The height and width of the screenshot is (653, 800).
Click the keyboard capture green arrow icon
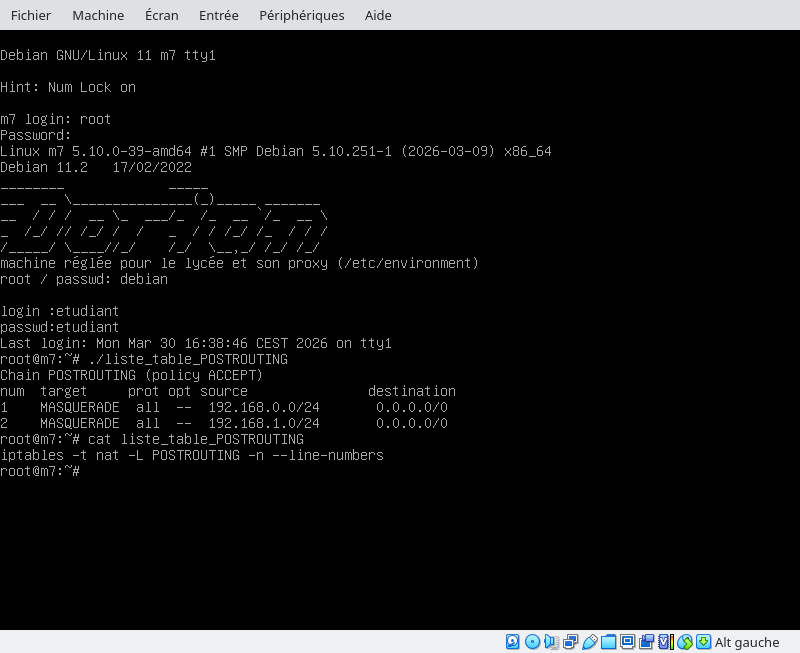point(703,642)
